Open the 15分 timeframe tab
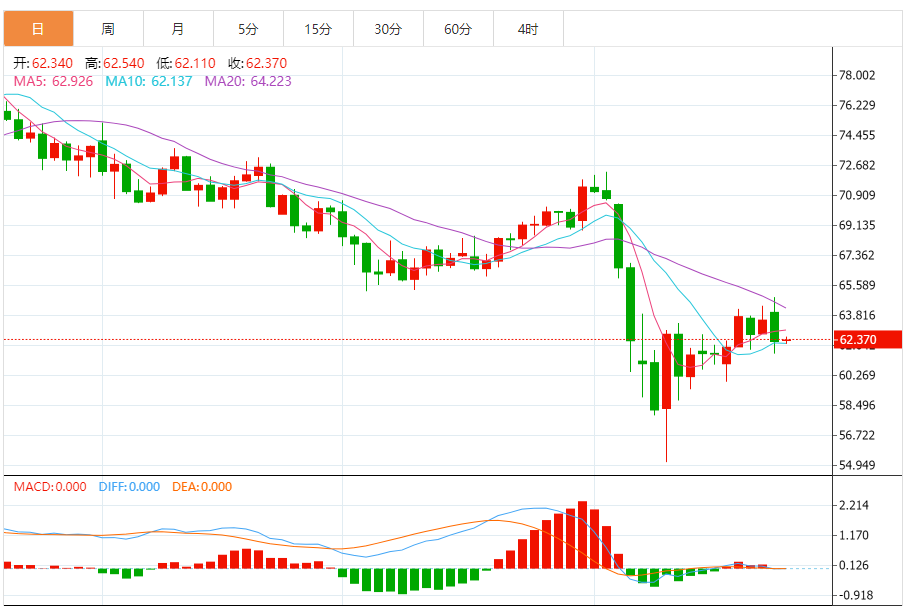Viewport: 908px width, 606px height. (318, 28)
